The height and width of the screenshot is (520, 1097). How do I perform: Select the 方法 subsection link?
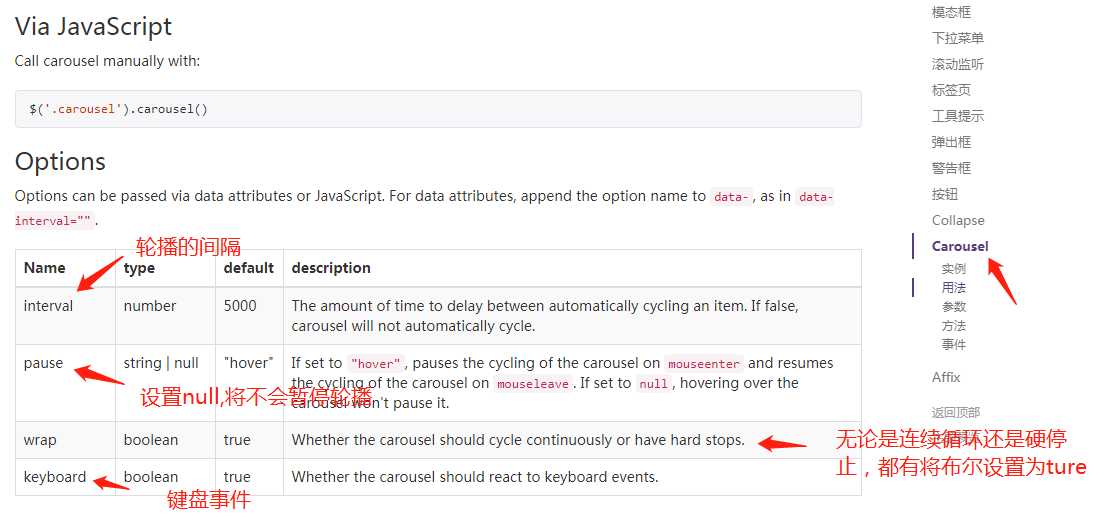(x=954, y=326)
